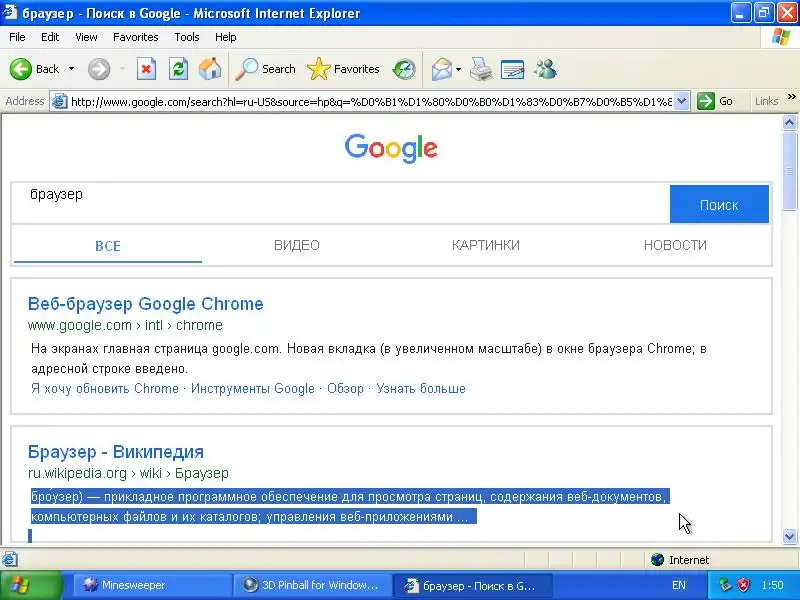Switch to the ВИДЕО tab
The width and height of the screenshot is (800, 600).
tap(297, 245)
